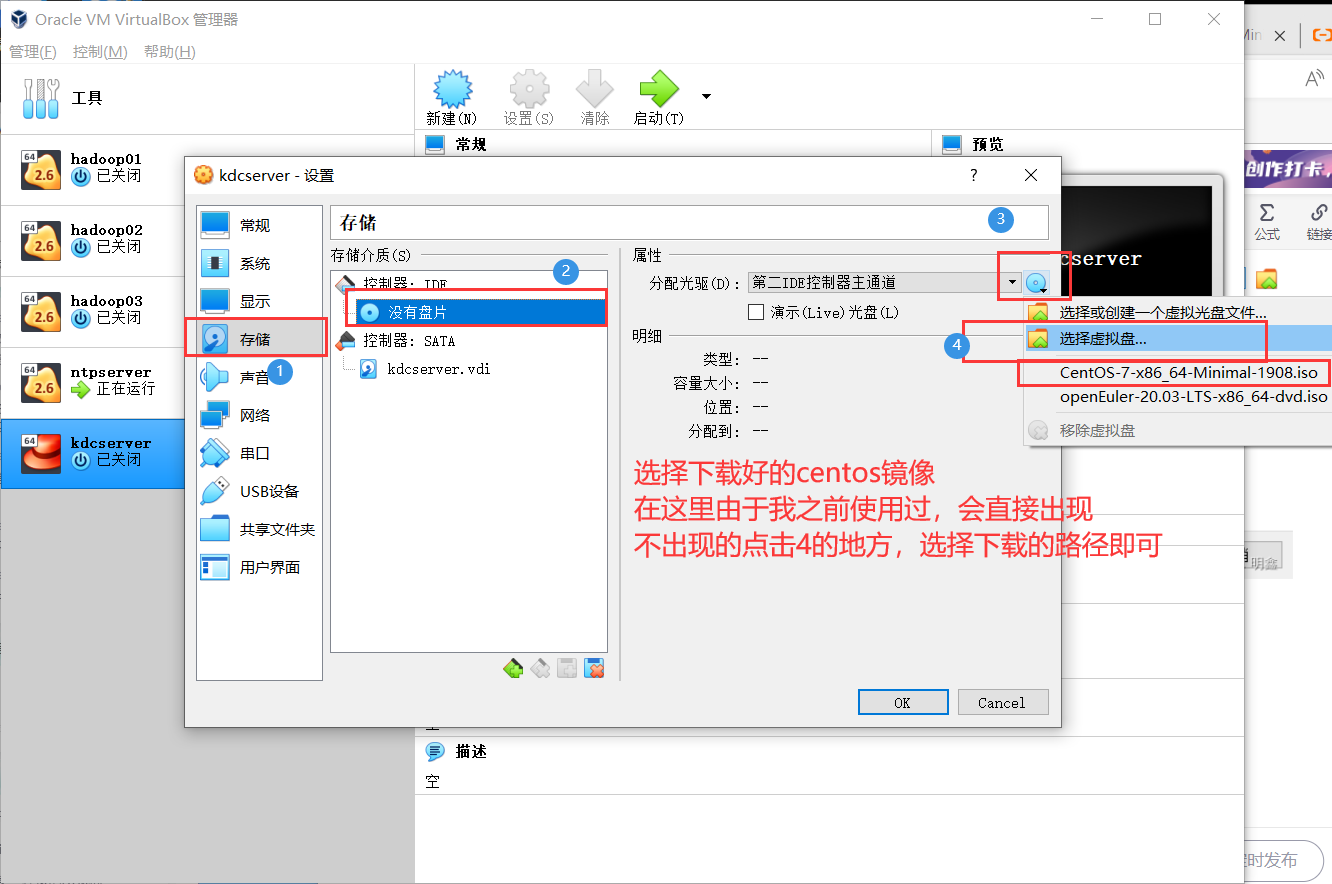This screenshot has width=1332, height=884.
Task: Click the add storage controller icon
Action: [x=514, y=668]
